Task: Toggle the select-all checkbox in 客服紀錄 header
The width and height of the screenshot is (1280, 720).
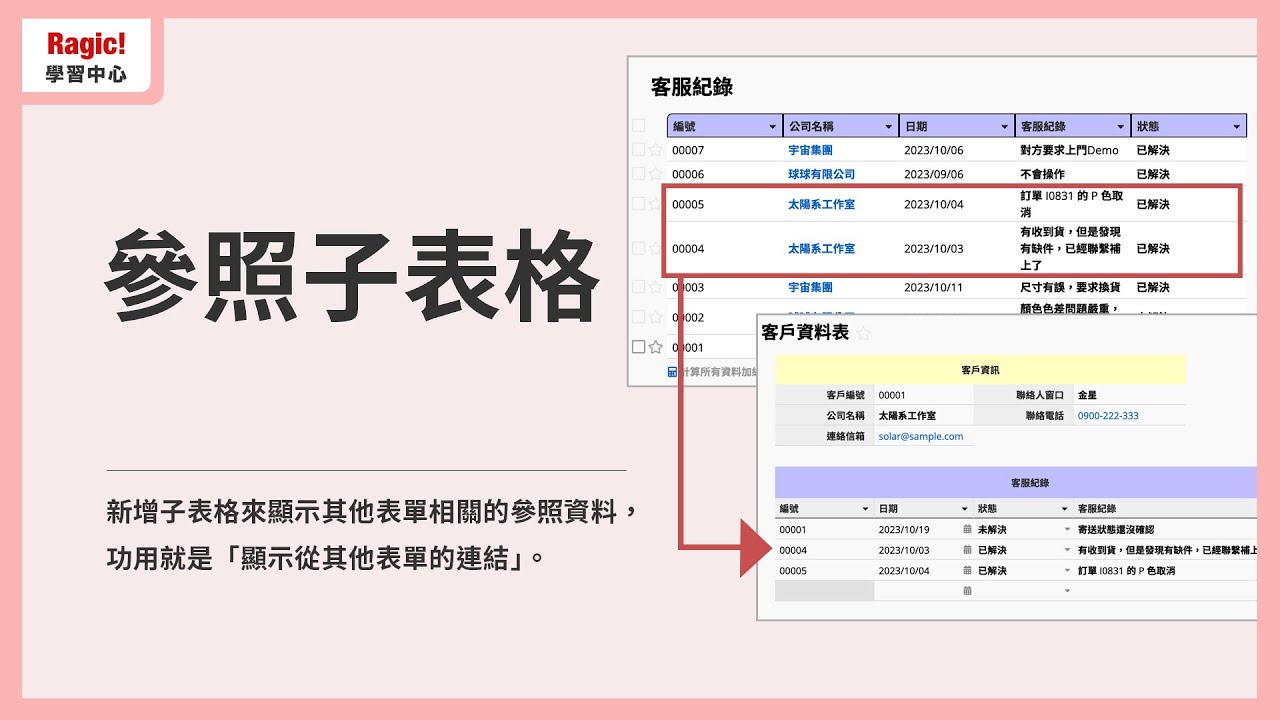Action: pos(639,126)
